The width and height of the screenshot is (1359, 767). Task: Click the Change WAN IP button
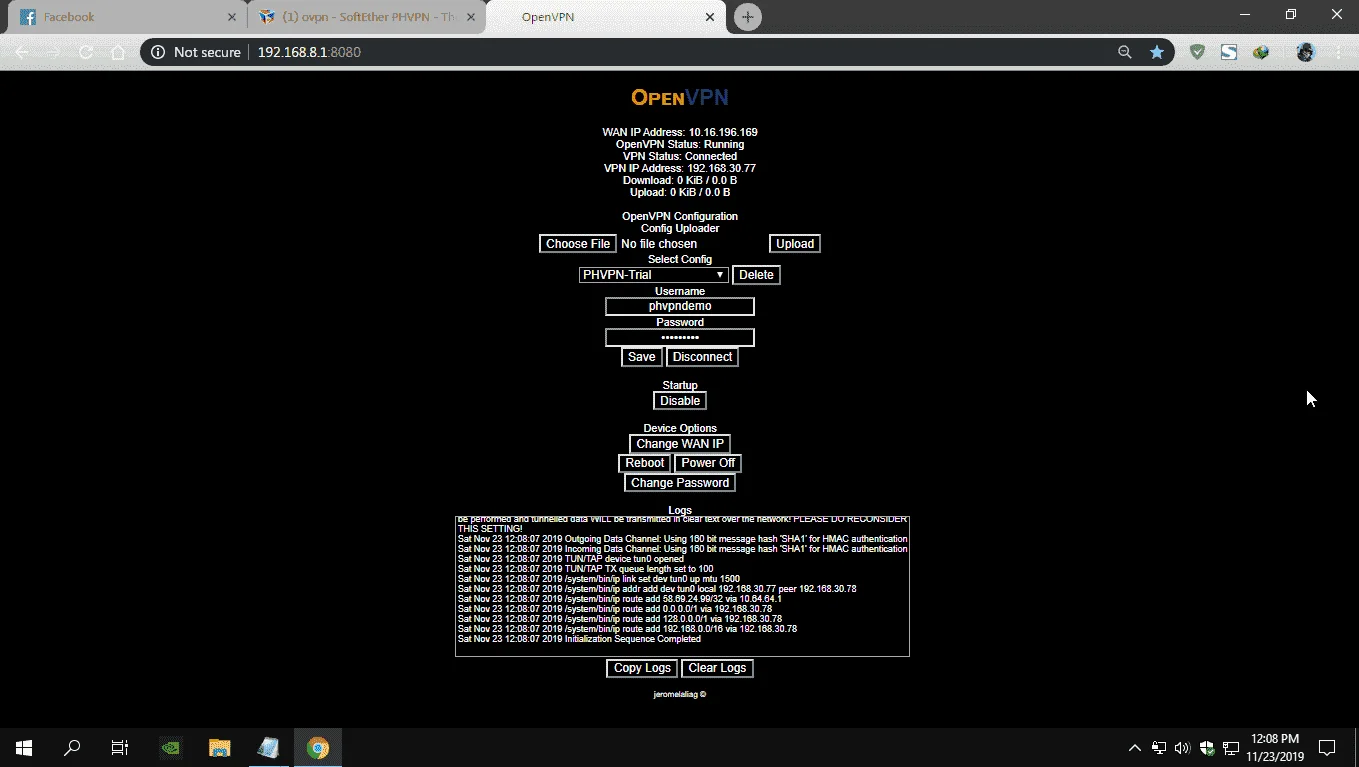pyautogui.click(x=680, y=444)
